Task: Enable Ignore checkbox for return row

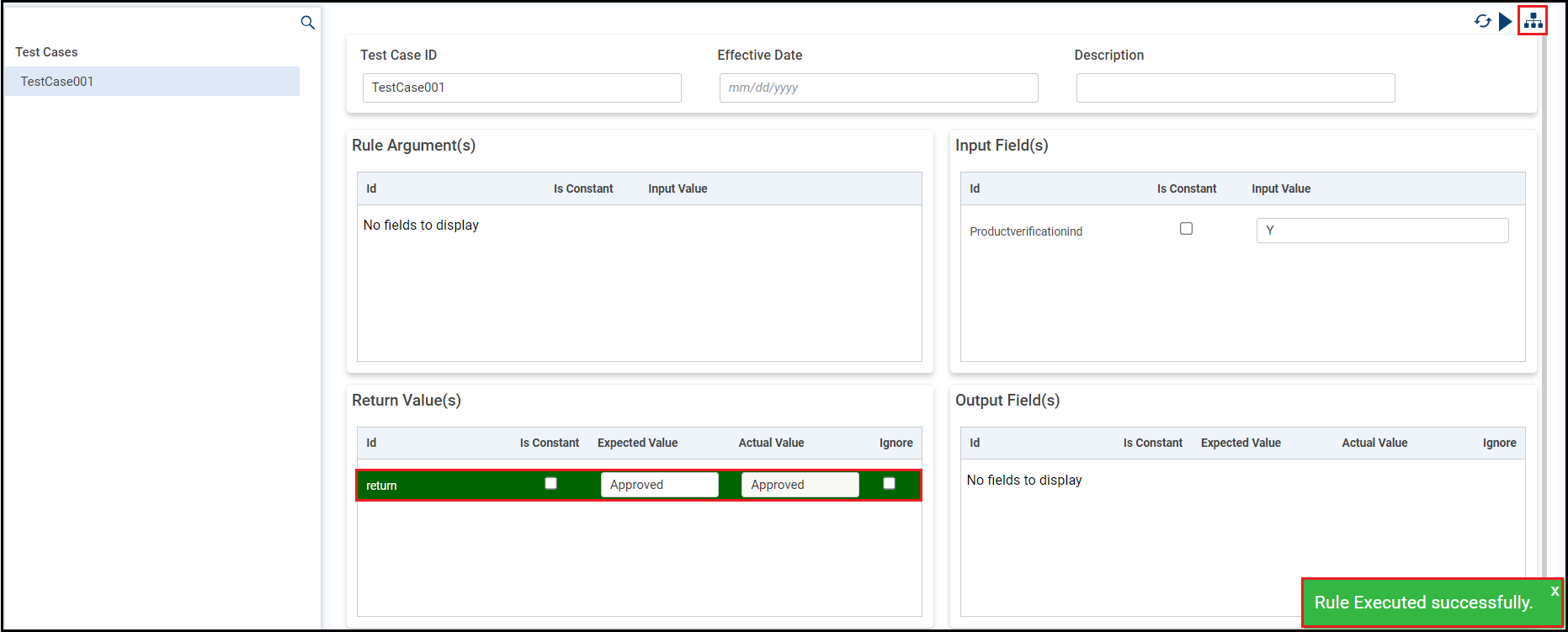Action: [x=889, y=483]
